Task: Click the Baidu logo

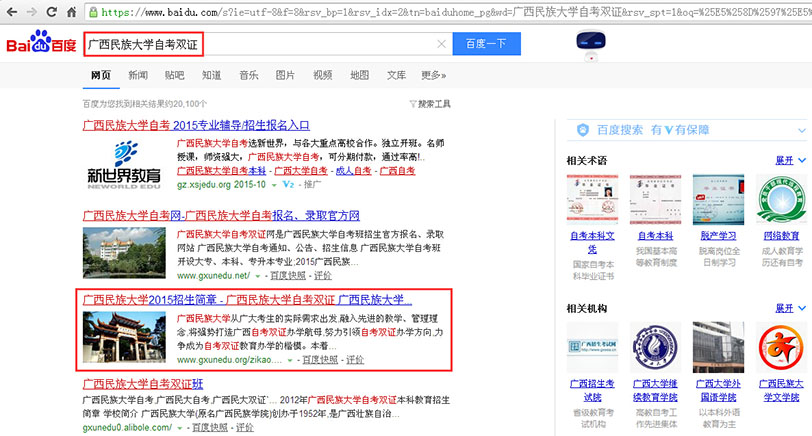Action: point(41,42)
